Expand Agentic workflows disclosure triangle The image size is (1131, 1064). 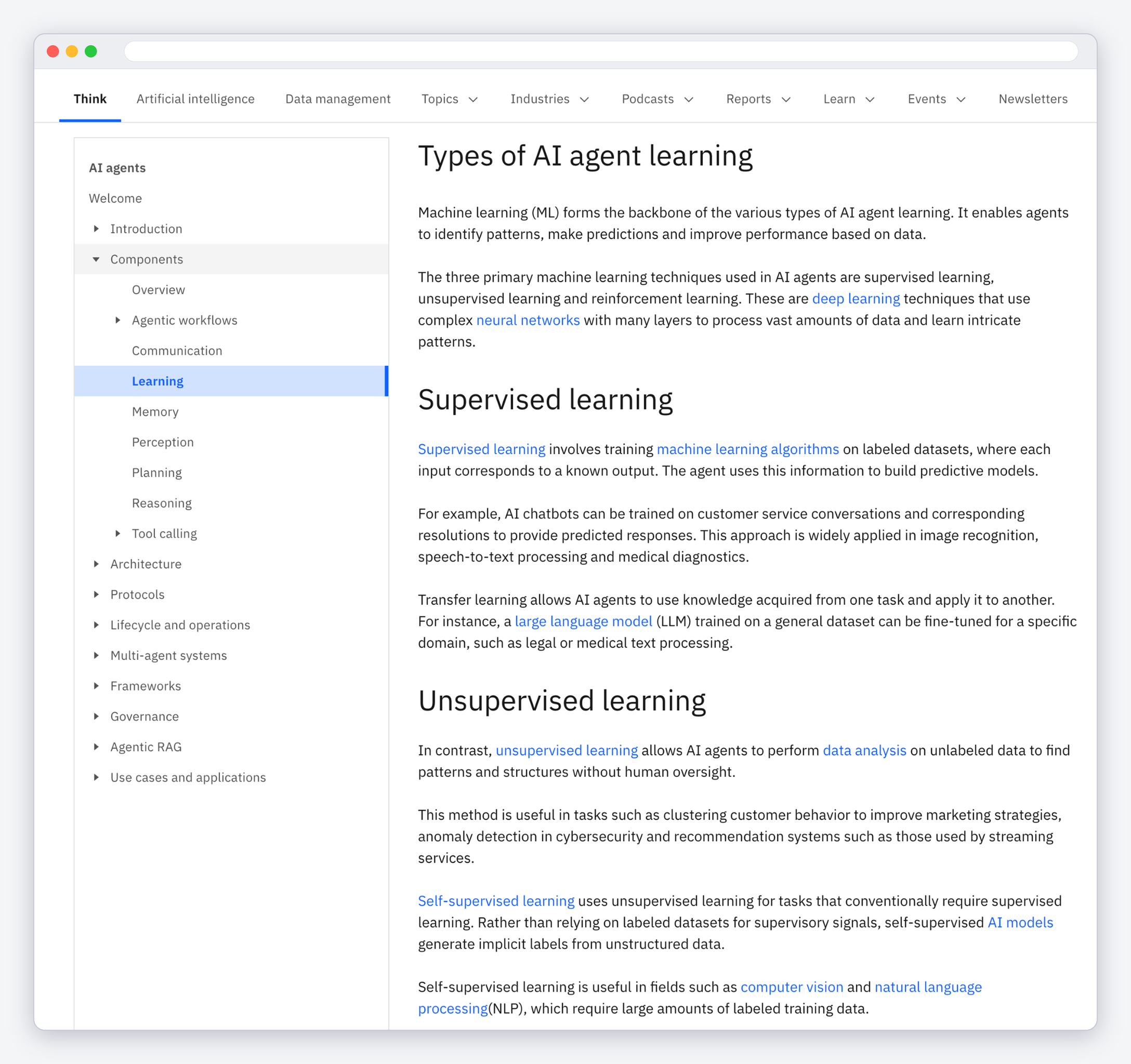click(x=118, y=320)
